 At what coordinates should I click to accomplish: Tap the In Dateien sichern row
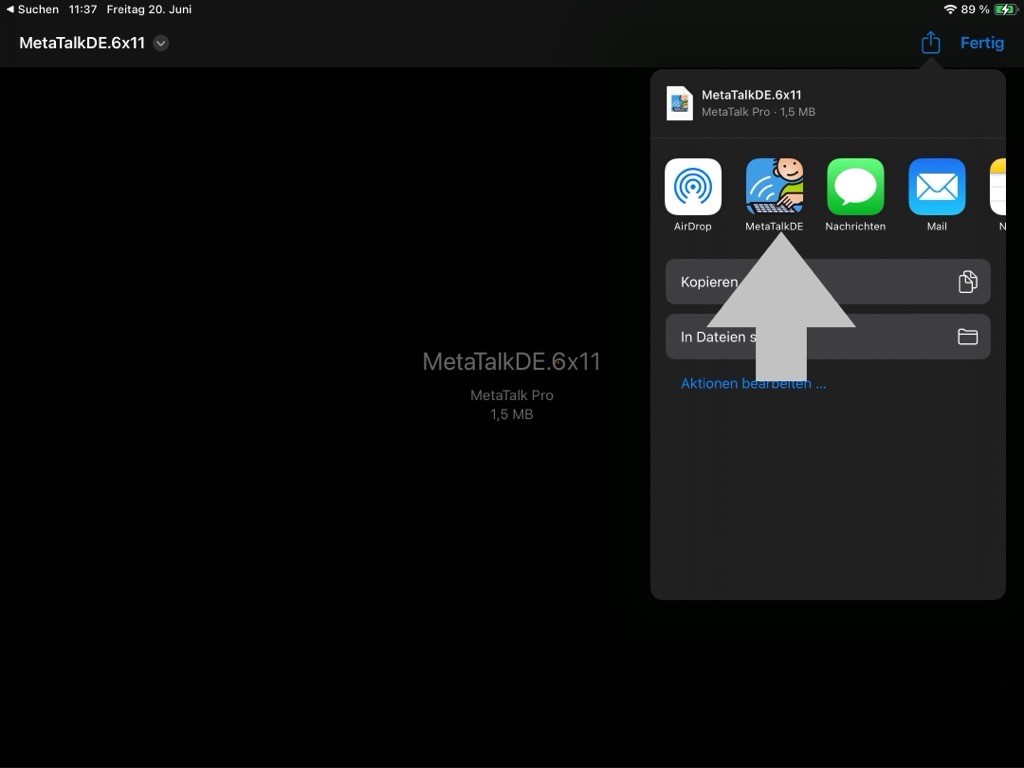[827, 336]
